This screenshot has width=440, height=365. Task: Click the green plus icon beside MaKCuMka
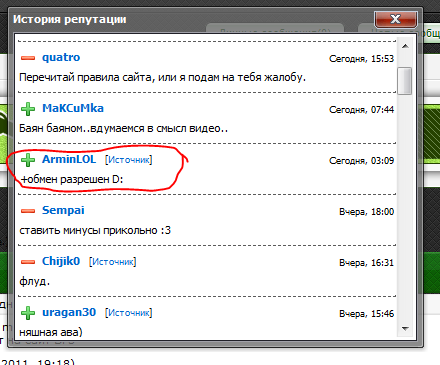click(x=28, y=109)
